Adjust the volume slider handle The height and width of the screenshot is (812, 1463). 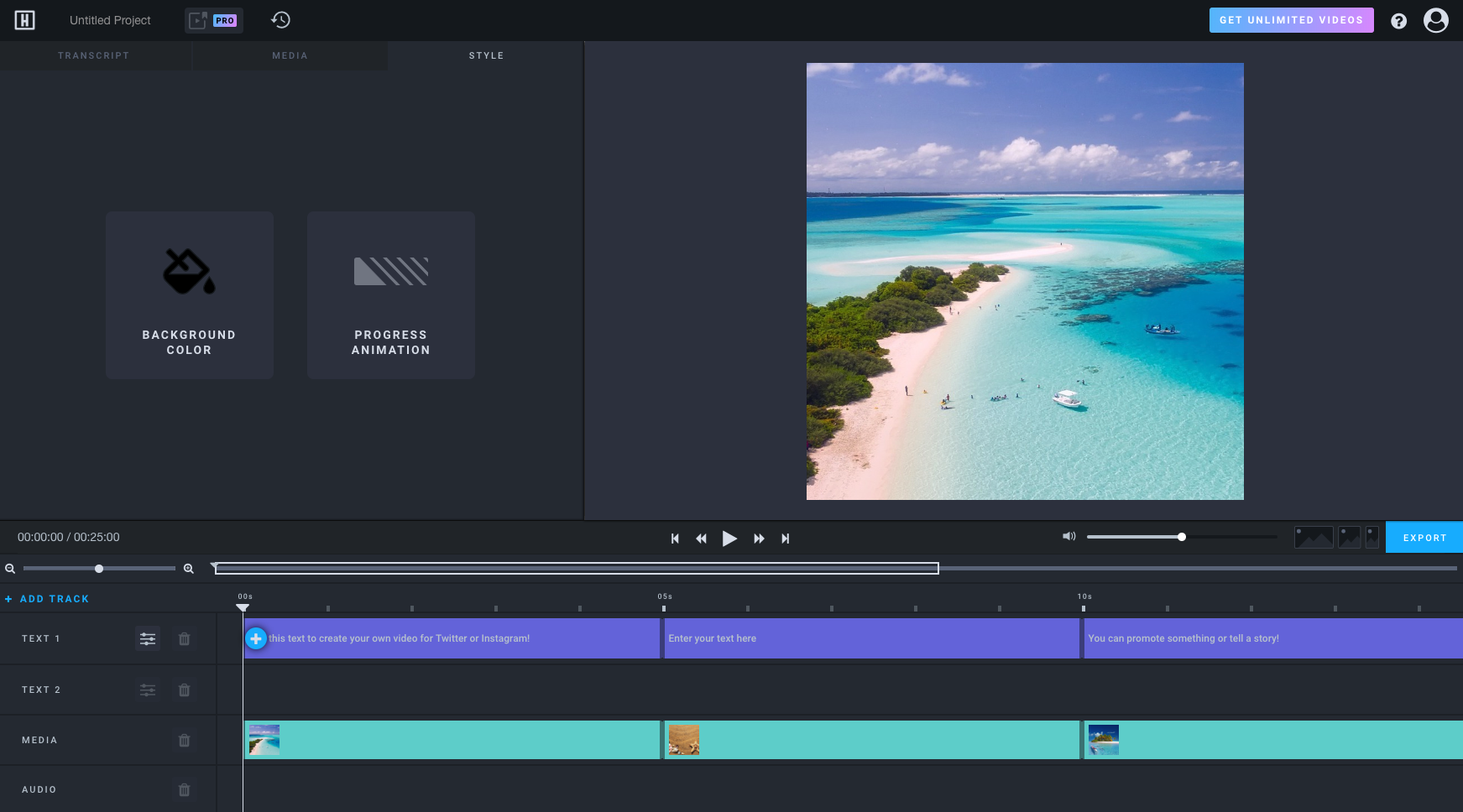tap(1182, 537)
